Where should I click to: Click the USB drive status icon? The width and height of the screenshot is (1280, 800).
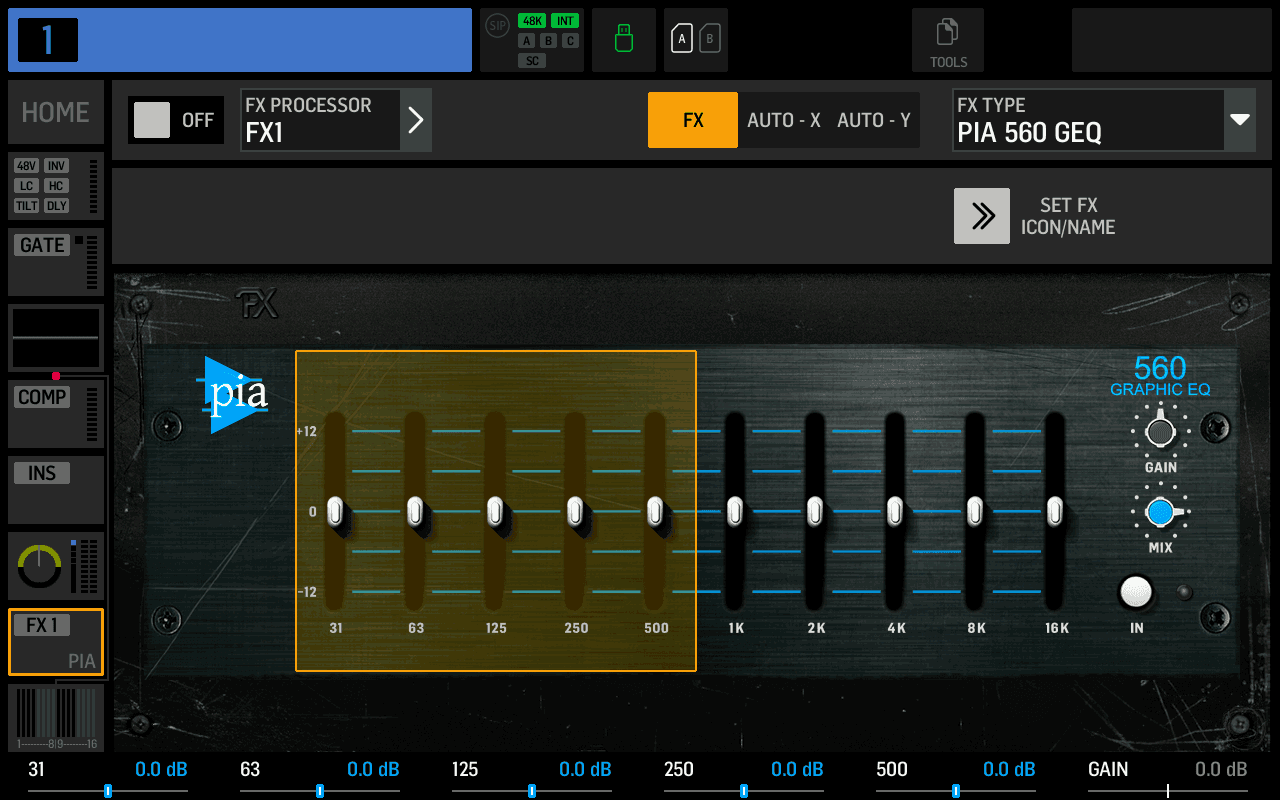[624, 40]
